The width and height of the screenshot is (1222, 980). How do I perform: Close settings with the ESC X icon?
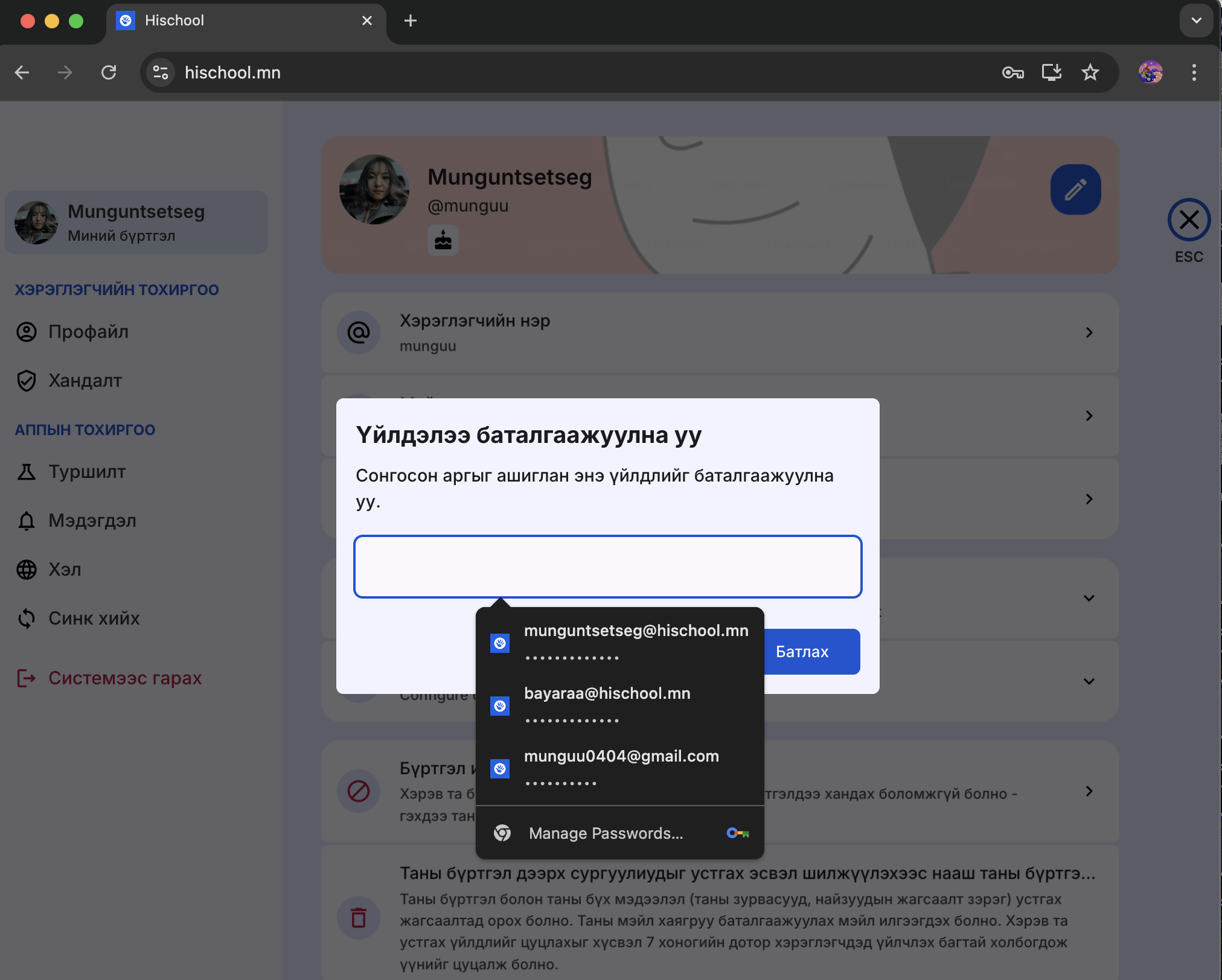(1188, 220)
